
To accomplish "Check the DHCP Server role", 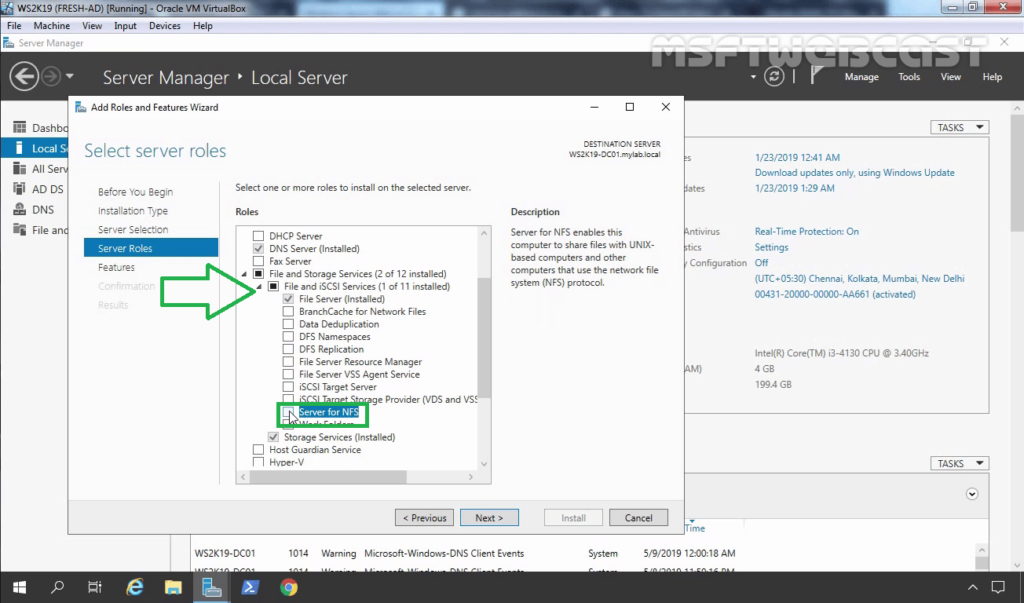I will [259, 236].
